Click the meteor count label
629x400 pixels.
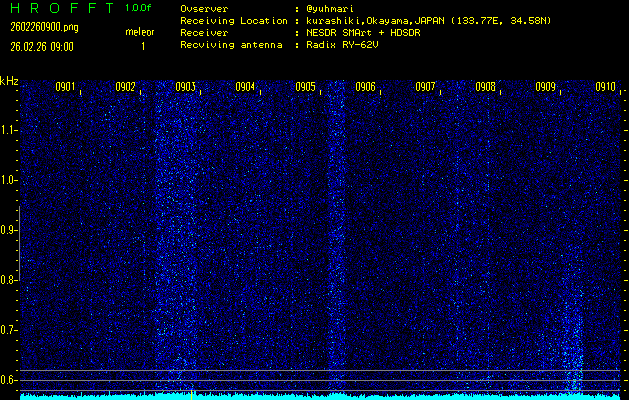[x=140, y=32]
